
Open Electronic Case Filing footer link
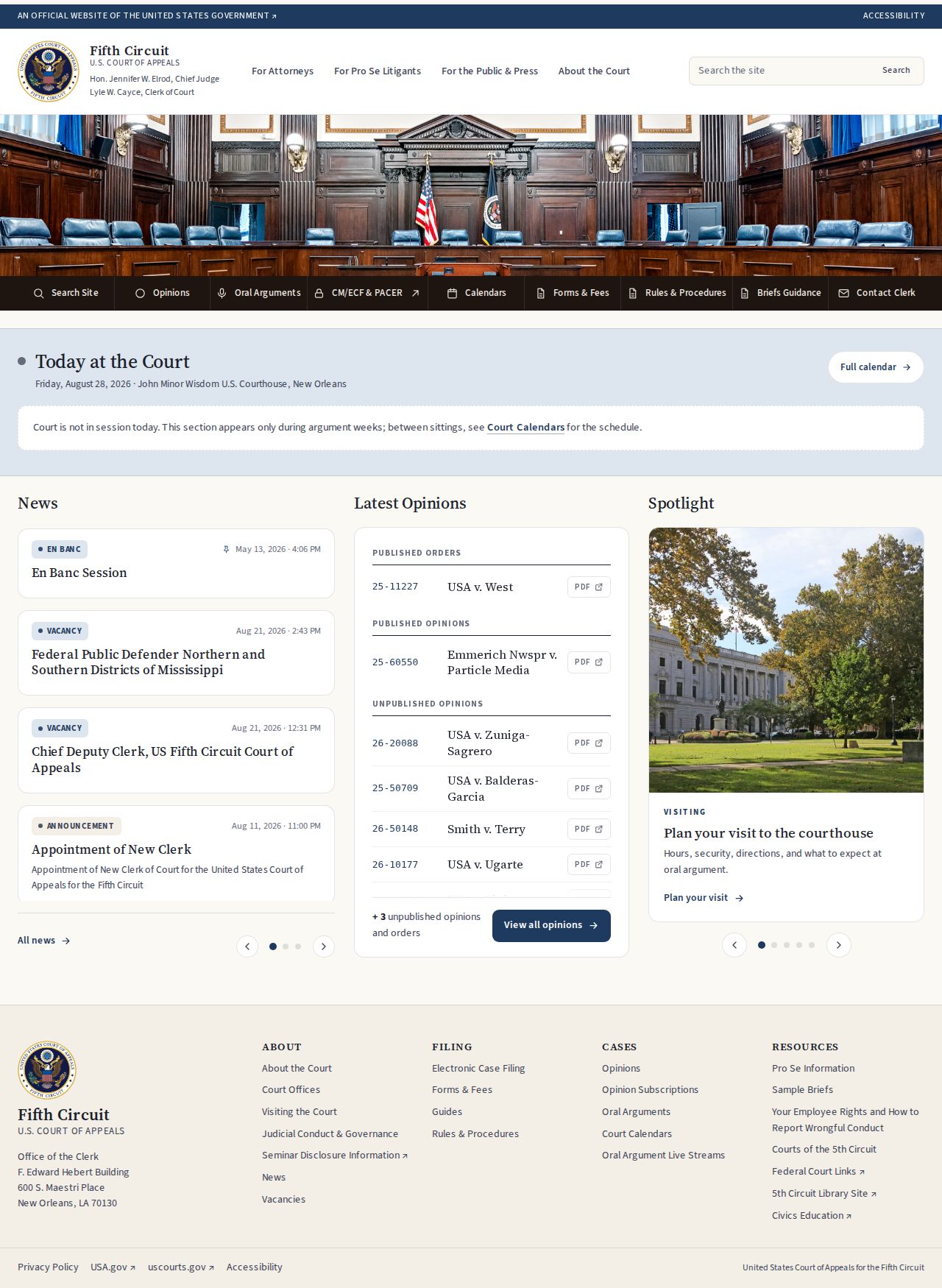(x=478, y=1068)
